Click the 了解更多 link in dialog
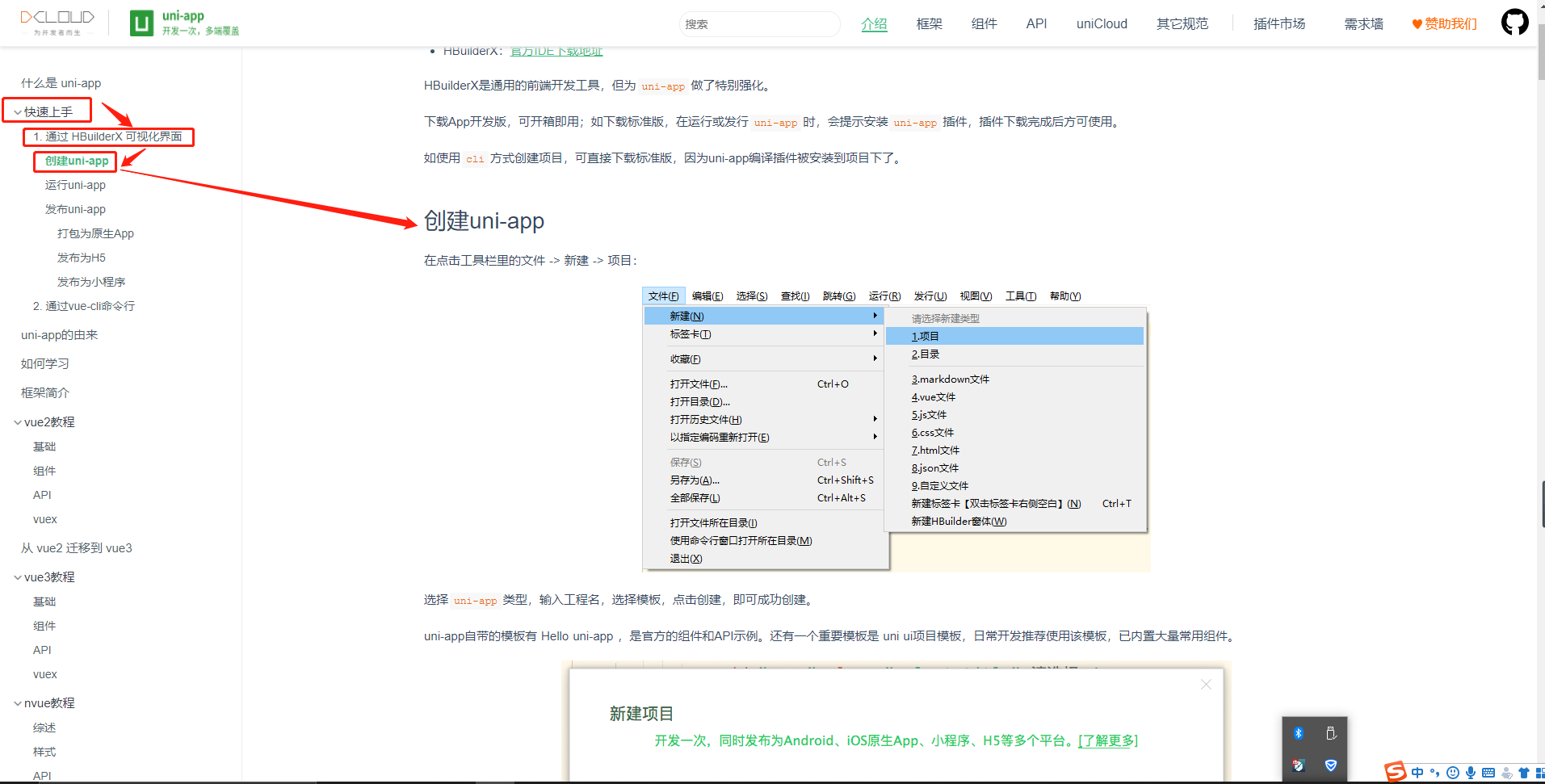Screen dimensions: 1545x784 1108,740
